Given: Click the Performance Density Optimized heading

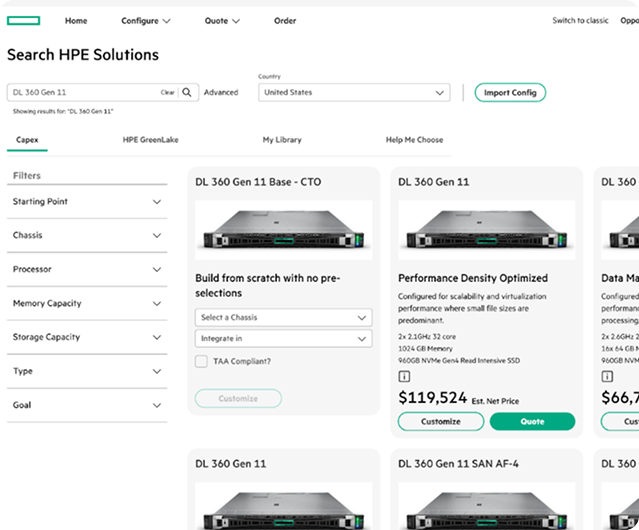Looking at the screenshot, I should coord(473,278).
